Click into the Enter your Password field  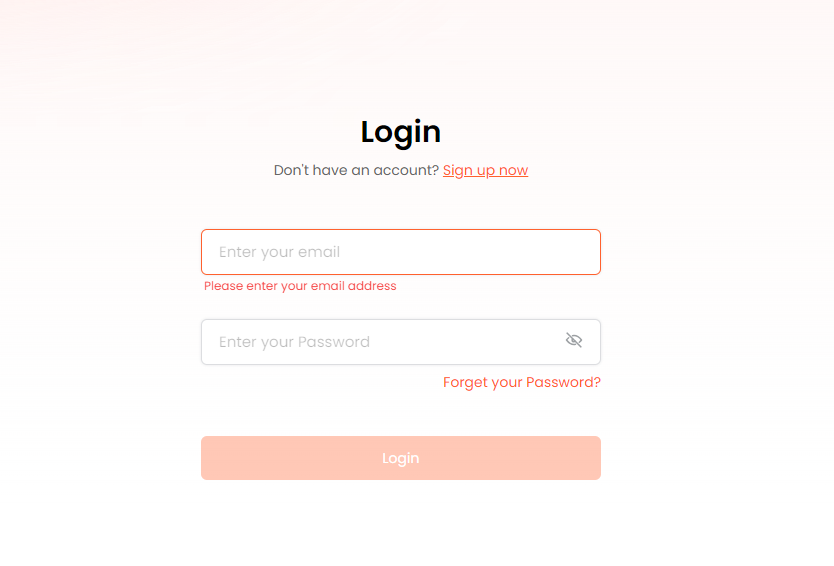tap(380, 342)
